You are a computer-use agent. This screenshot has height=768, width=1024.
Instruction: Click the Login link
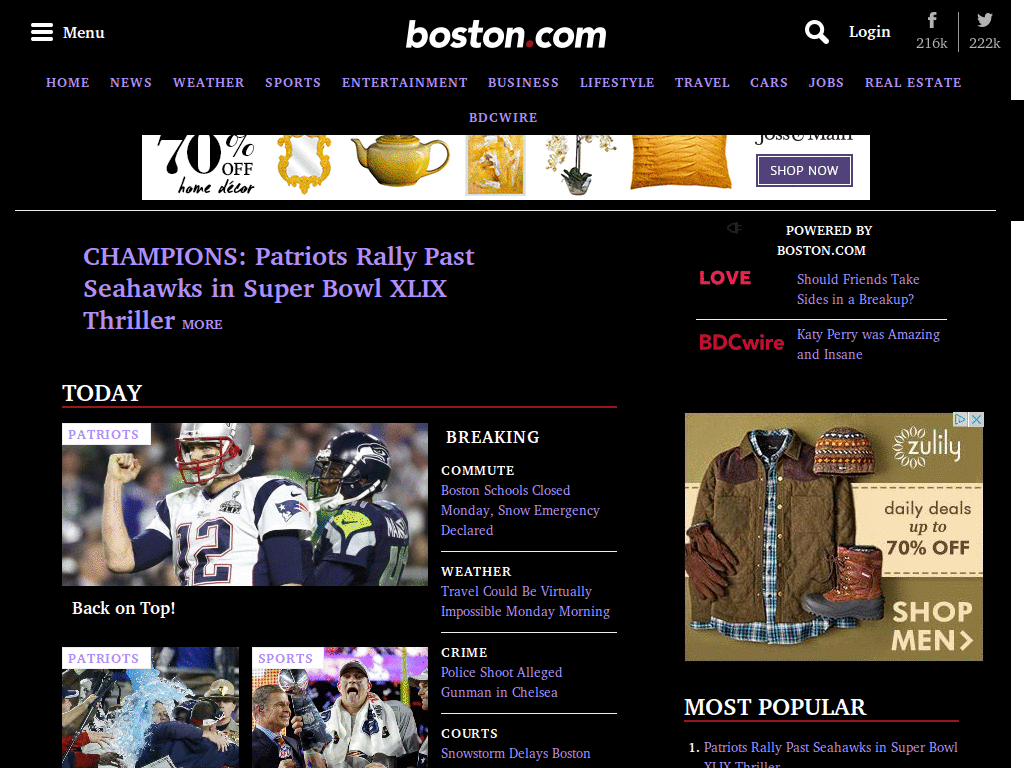(x=869, y=31)
